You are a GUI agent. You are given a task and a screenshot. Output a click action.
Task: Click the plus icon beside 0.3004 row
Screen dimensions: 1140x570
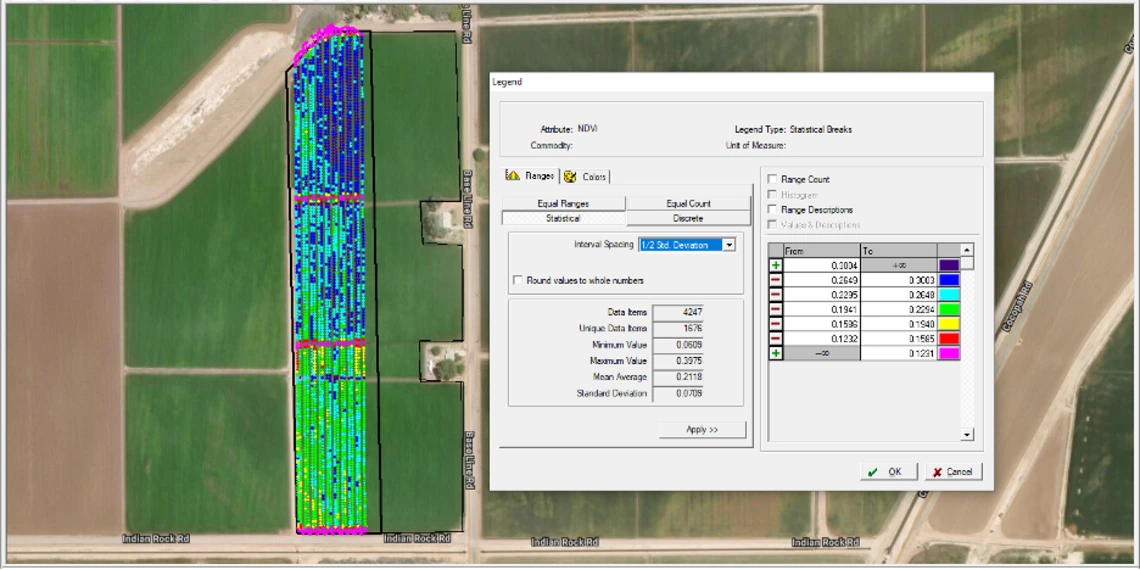pos(776,266)
